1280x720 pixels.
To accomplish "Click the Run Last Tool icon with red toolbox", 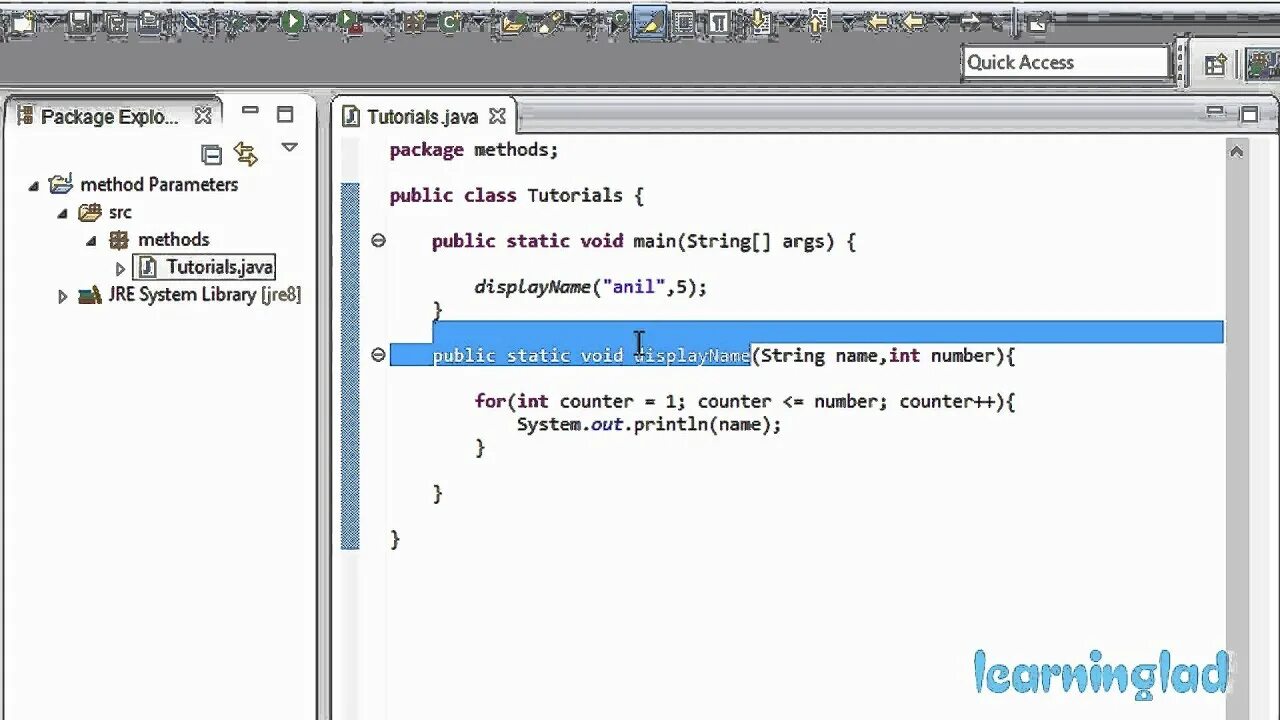I will pyautogui.click(x=348, y=22).
